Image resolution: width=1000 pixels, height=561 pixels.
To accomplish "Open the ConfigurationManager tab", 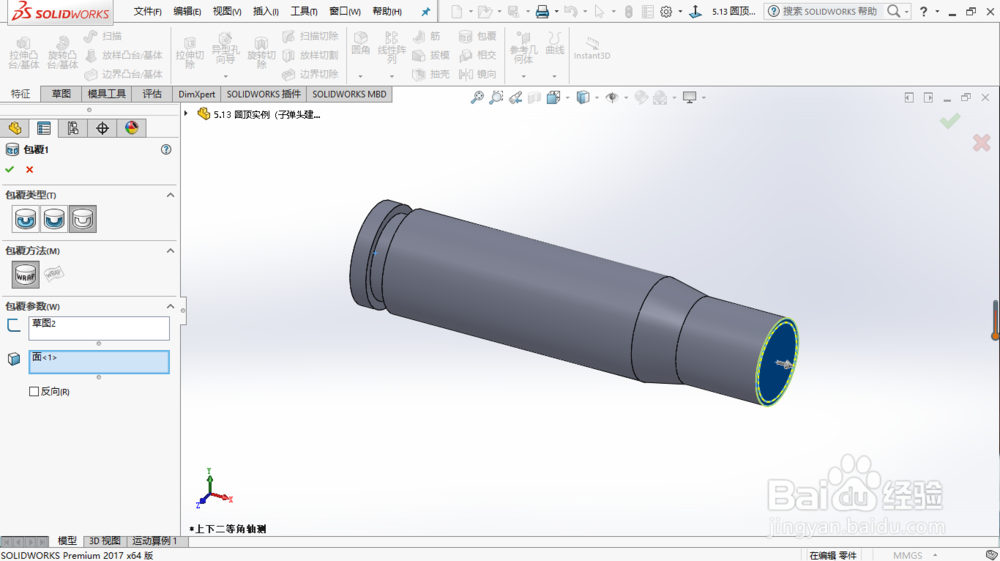I will tap(73, 128).
